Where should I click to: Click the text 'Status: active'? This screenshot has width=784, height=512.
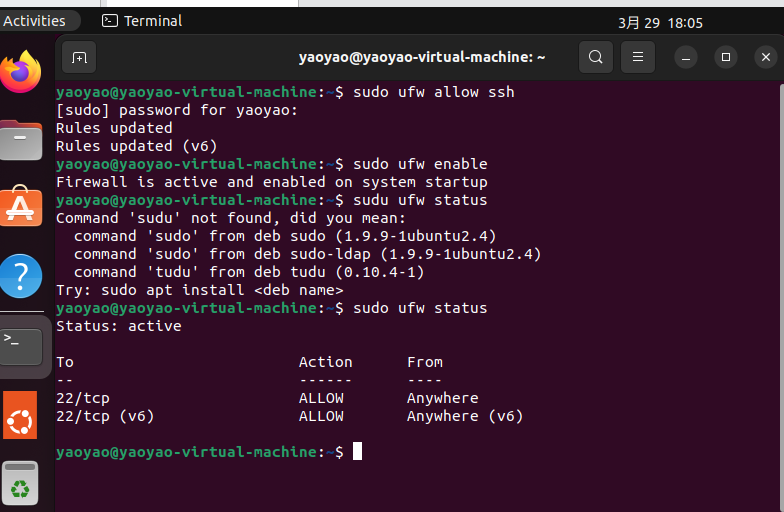click(x=118, y=326)
